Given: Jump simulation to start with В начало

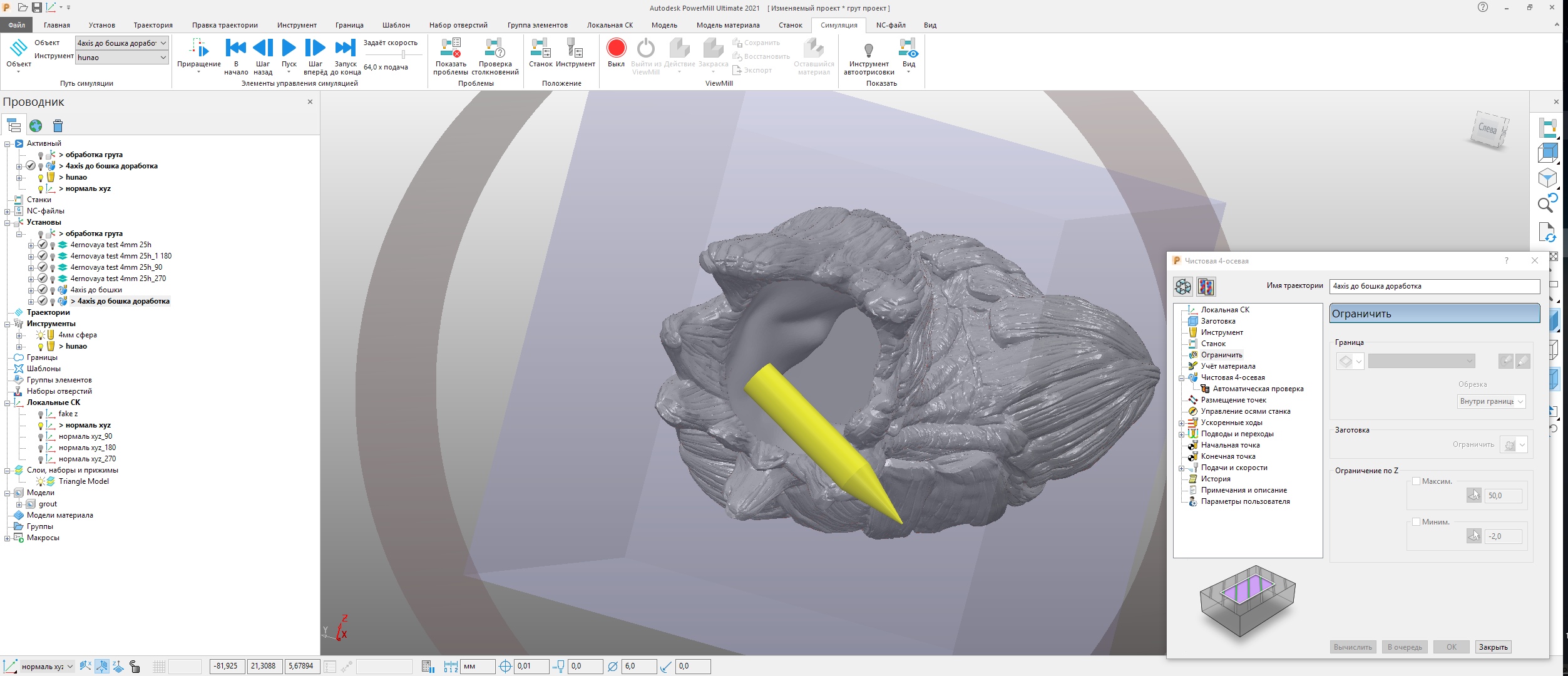Looking at the screenshot, I should pyautogui.click(x=236, y=48).
